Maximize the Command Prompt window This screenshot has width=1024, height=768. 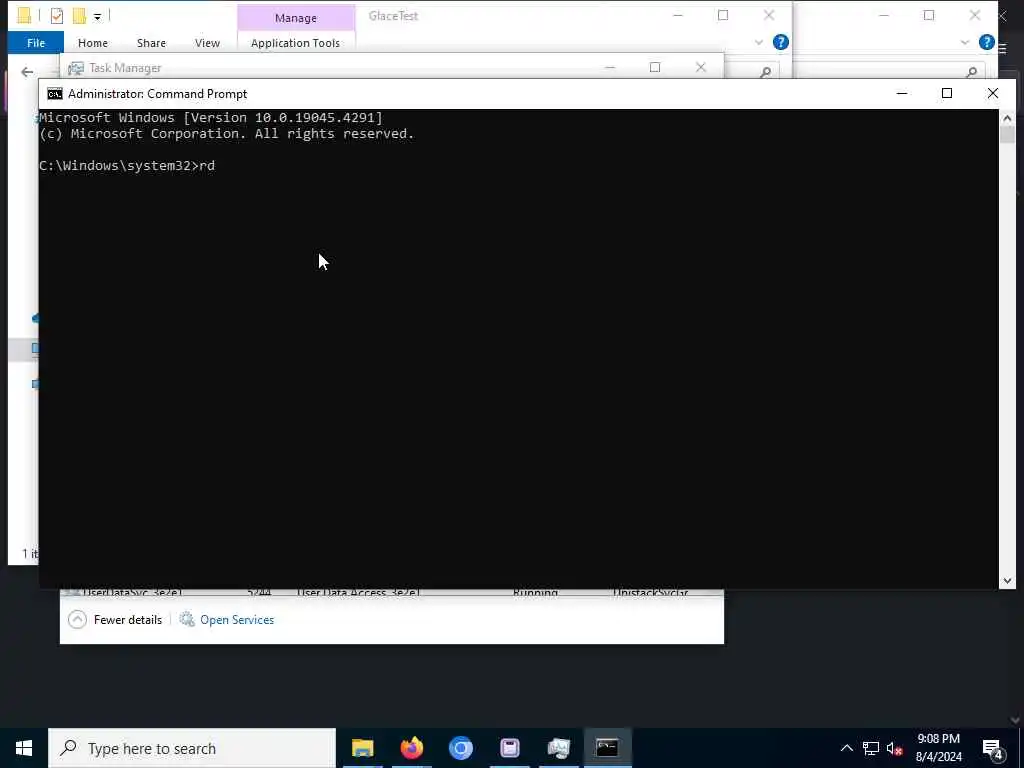[x=947, y=93]
